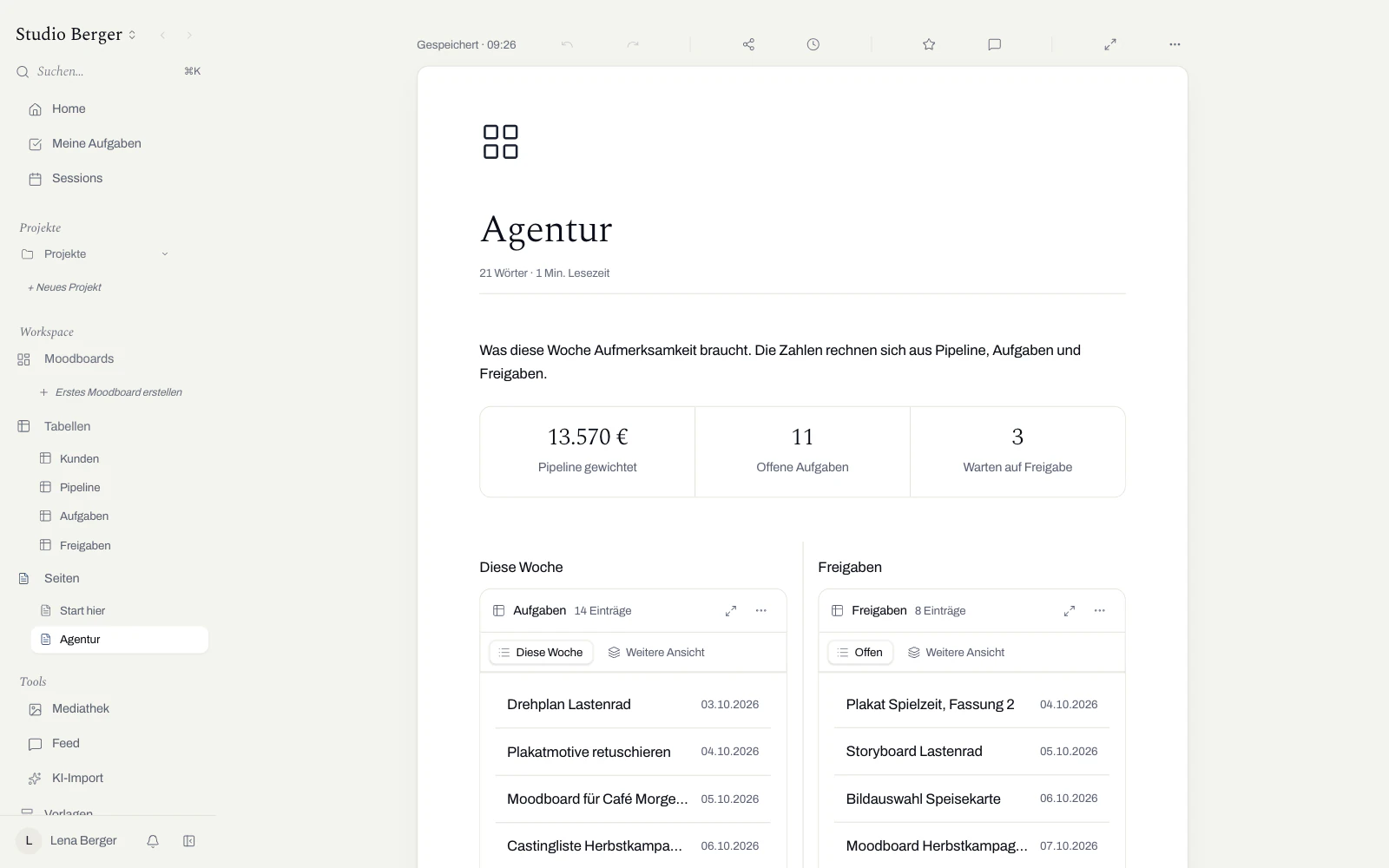Click Erstes Moodboard erstellen
The image size is (1389, 868).
[x=111, y=392]
